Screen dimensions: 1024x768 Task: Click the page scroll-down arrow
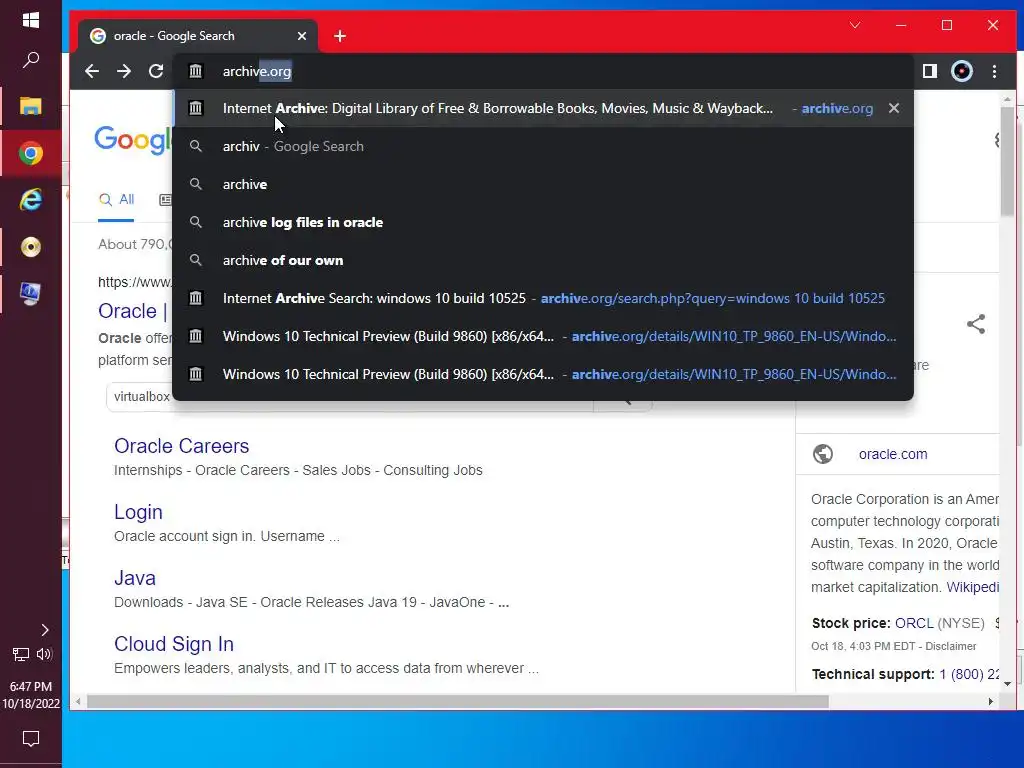tap(1007, 684)
